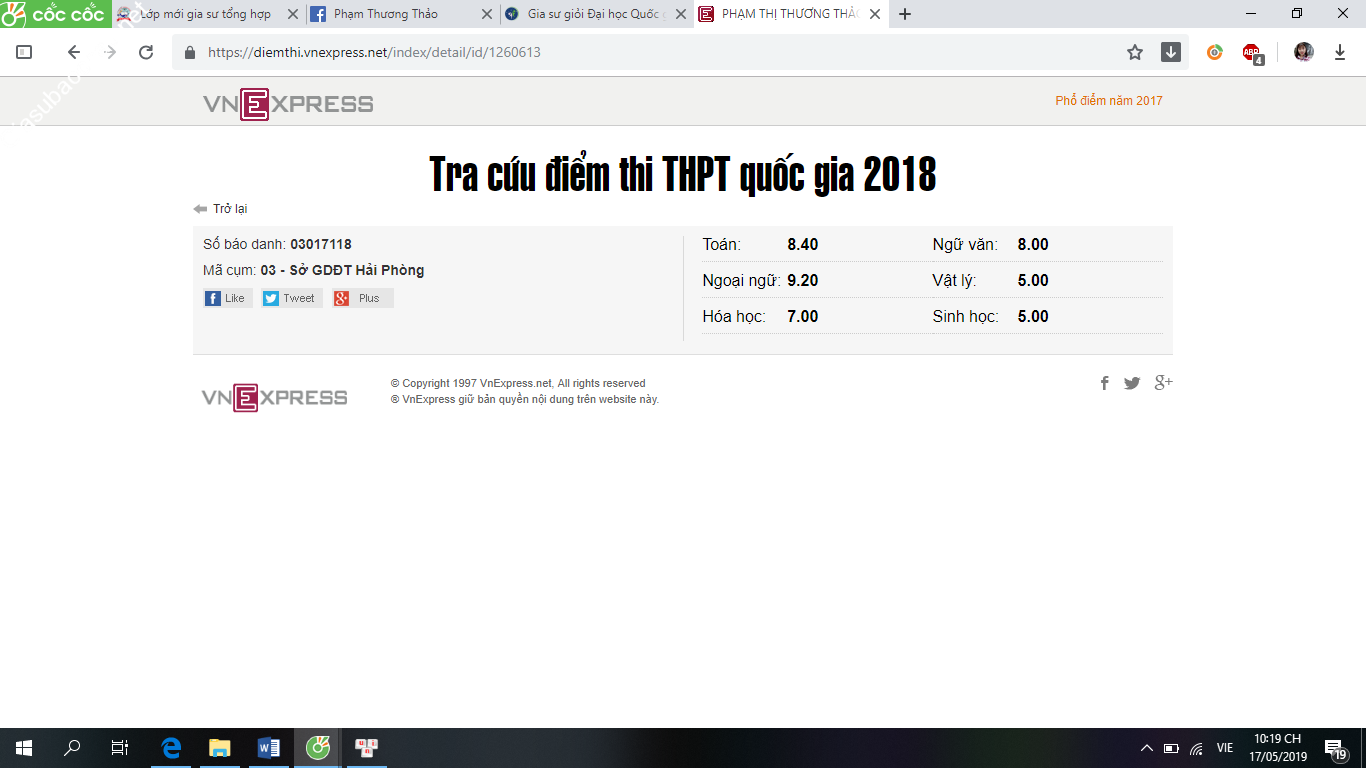Open a new browser tab
The height and width of the screenshot is (768, 1366).
point(905,14)
